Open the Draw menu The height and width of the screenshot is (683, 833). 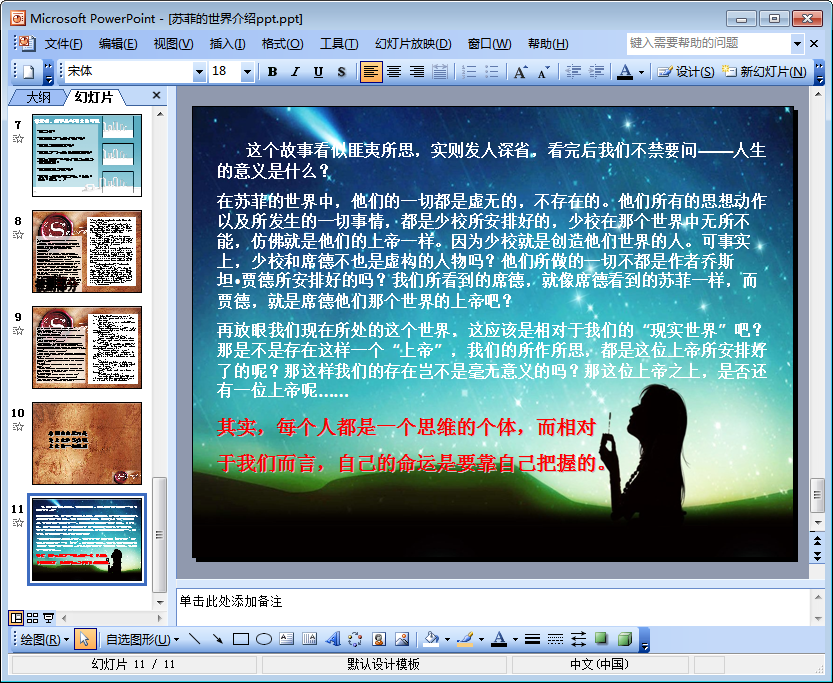pyautogui.click(x=45, y=639)
